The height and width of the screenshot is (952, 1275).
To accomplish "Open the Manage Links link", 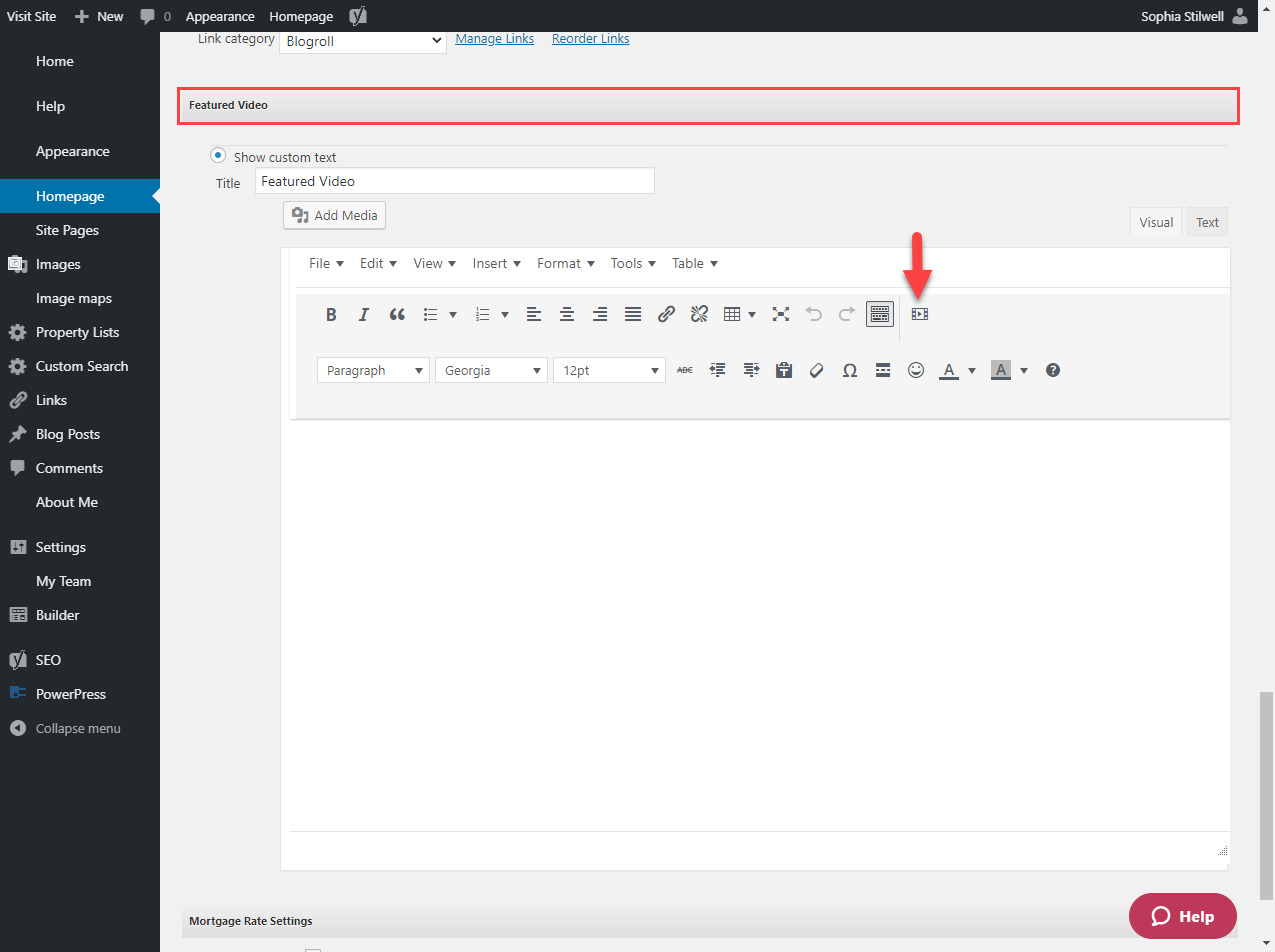I will tap(494, 39).
